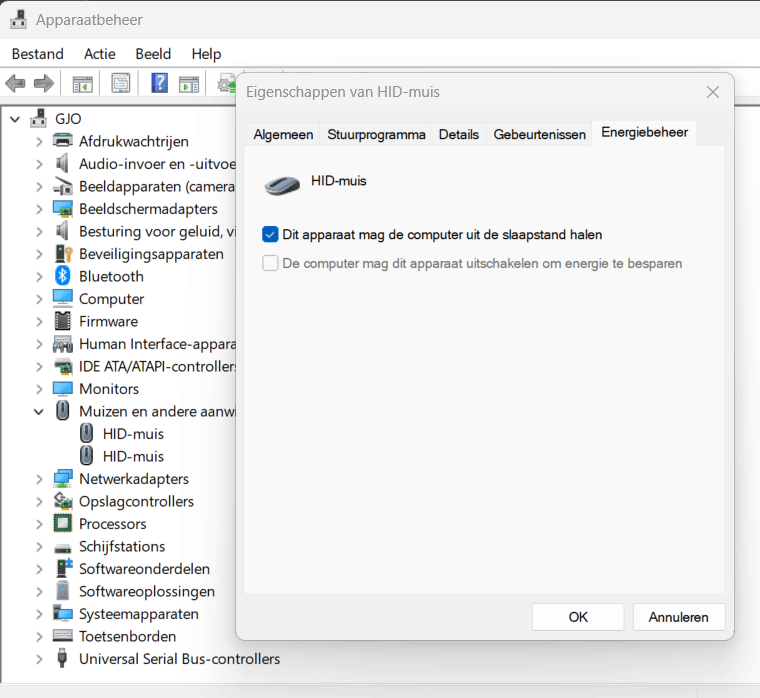
Task: Click the Computer monitor icon in tree
Action: pos(63,299)
